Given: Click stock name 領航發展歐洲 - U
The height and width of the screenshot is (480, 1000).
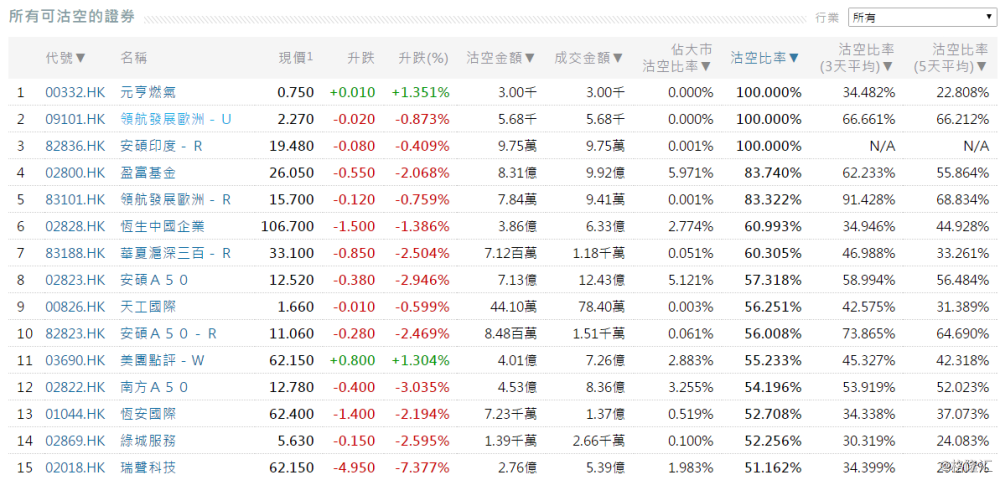Looking at the screenshot, I should (176, 119).
